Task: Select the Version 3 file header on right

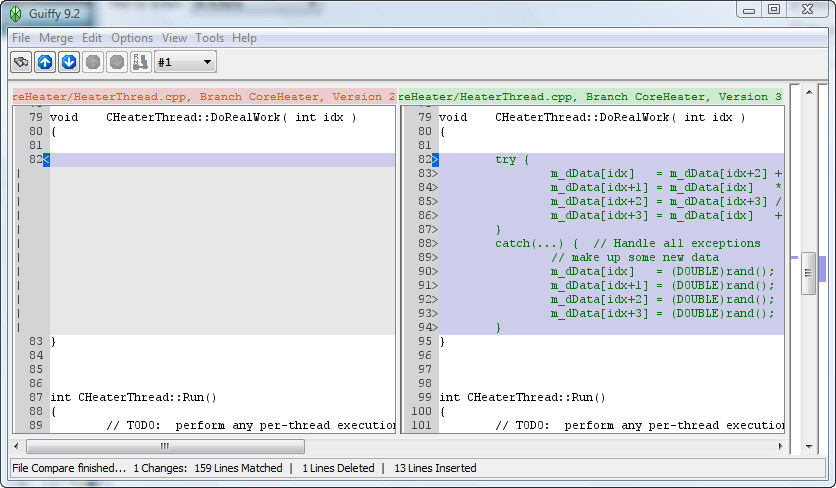Action: pyautogui.click(x=590, y=97)
